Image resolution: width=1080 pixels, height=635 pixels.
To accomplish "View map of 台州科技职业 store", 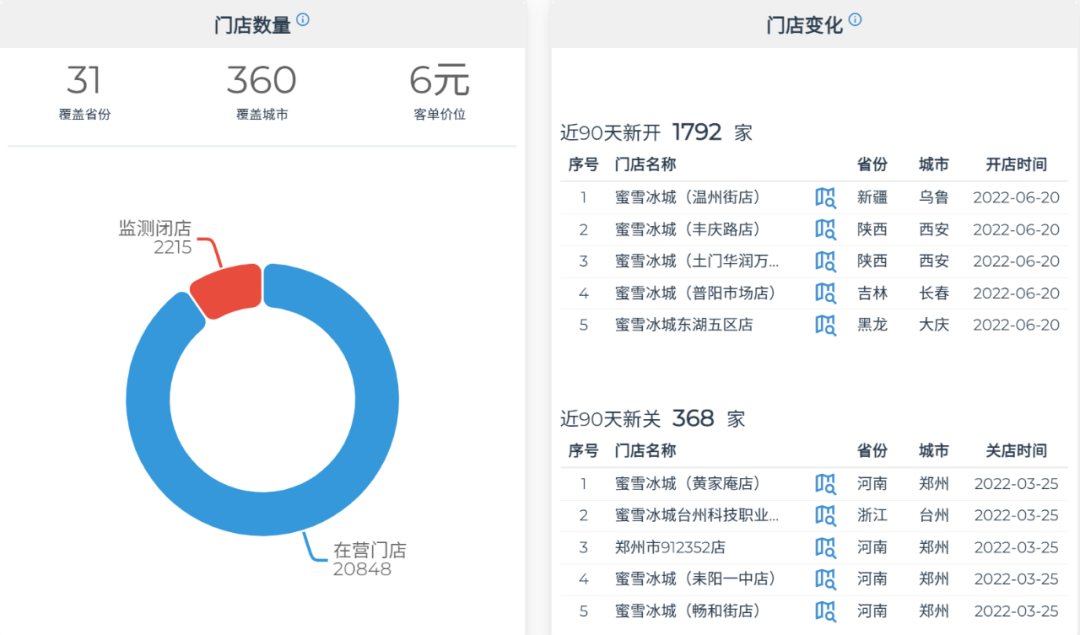I will coord(825,516).
